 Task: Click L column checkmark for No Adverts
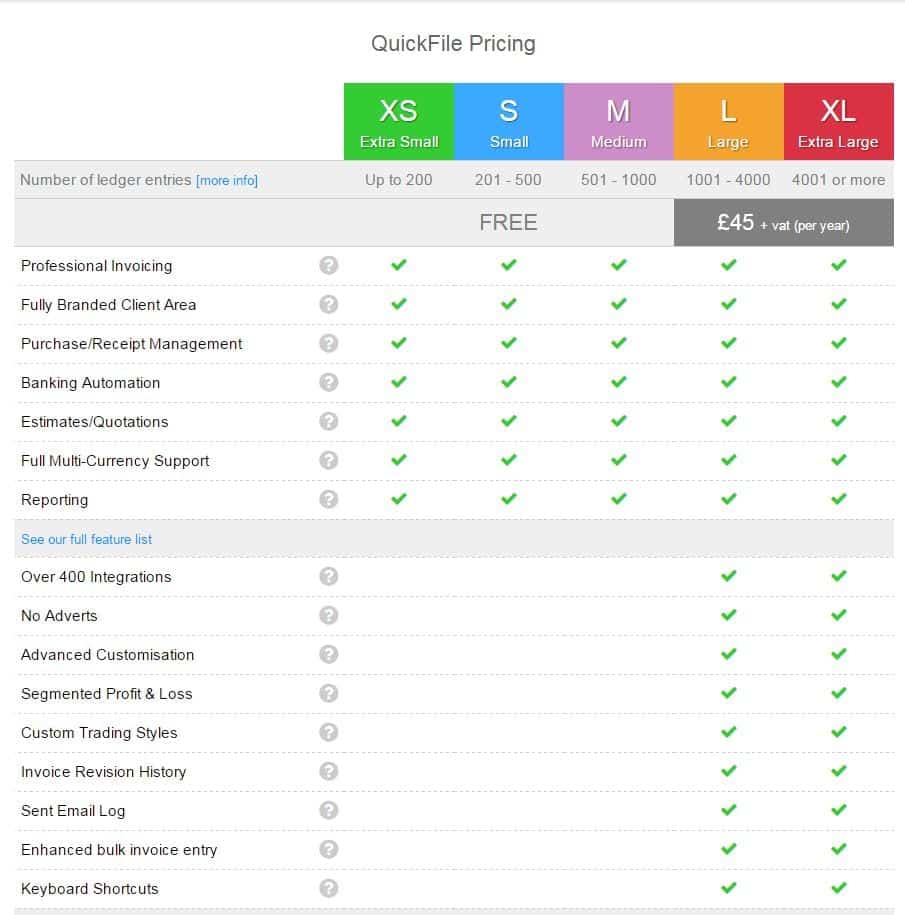[x=729, y=615]
